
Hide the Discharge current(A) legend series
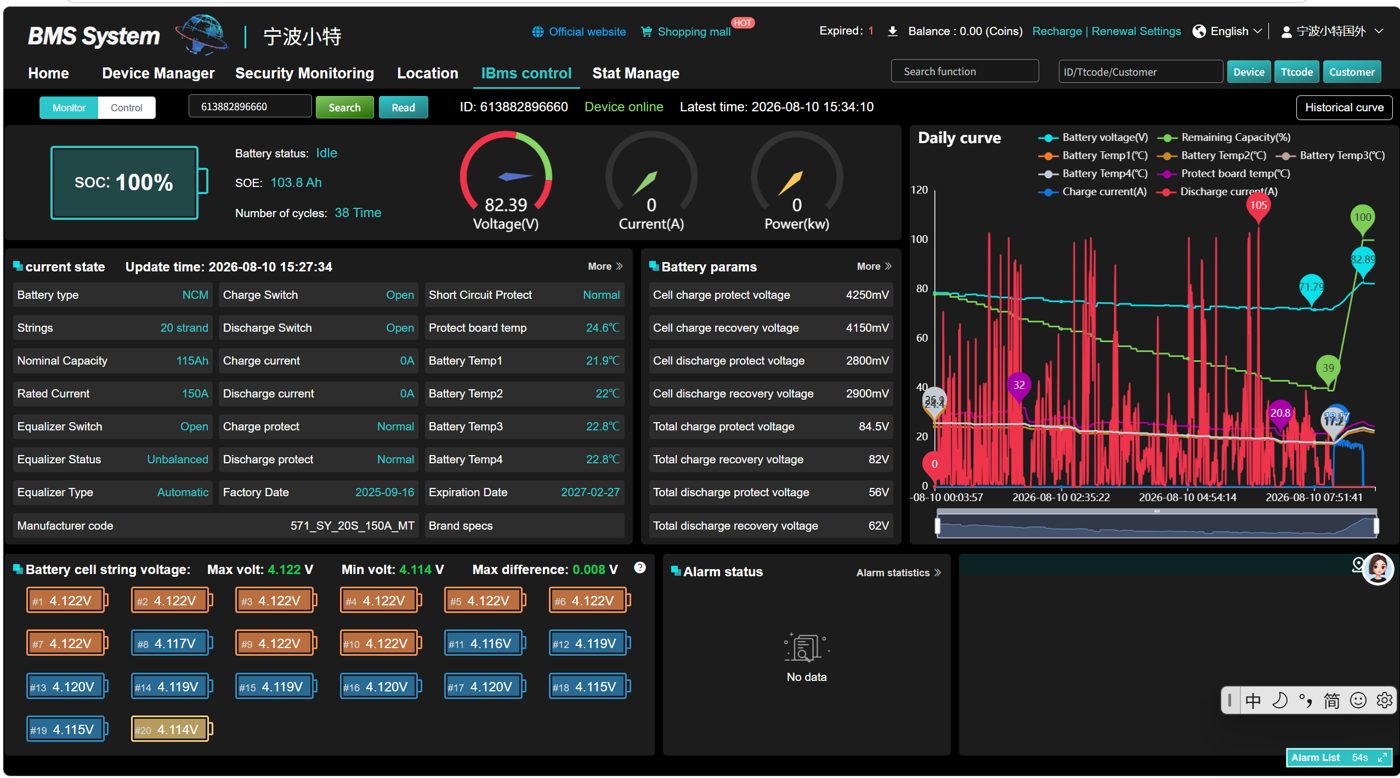coord(1217,192)
